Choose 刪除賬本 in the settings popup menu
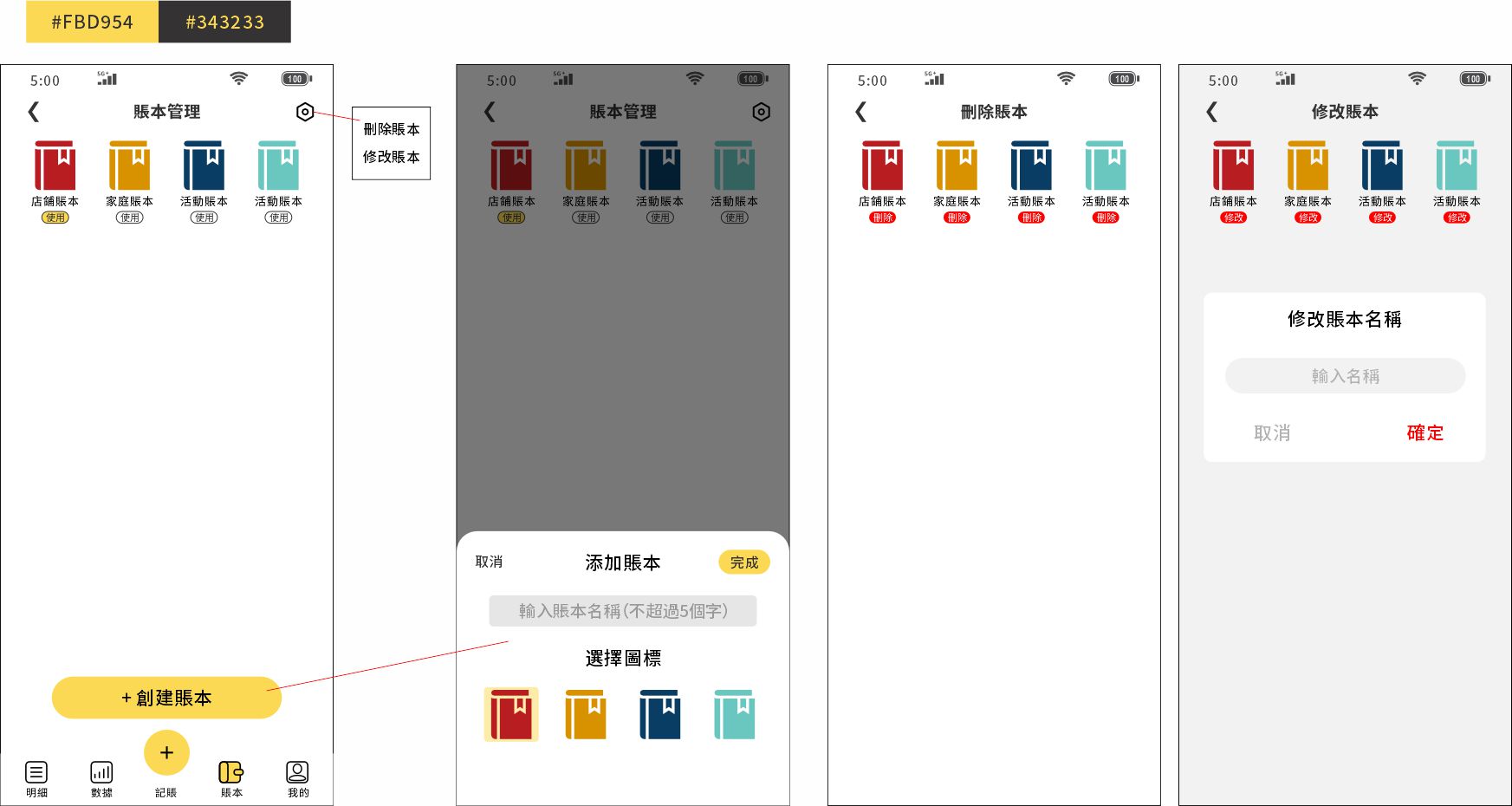Image resolution: width=1512 pixels, height=806 pixels. (x=391, y=129)
